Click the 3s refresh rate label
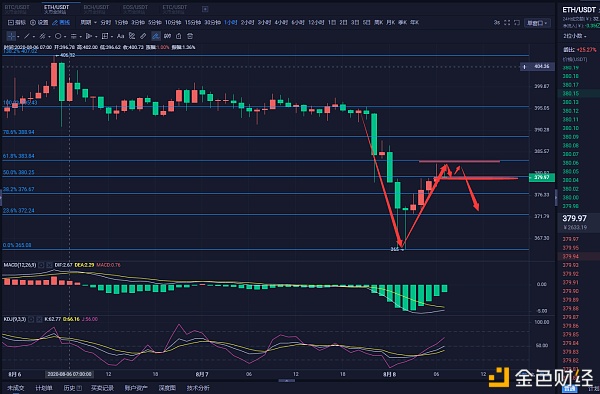The height and width of the screenshot is (394, 600). (497, 23)
